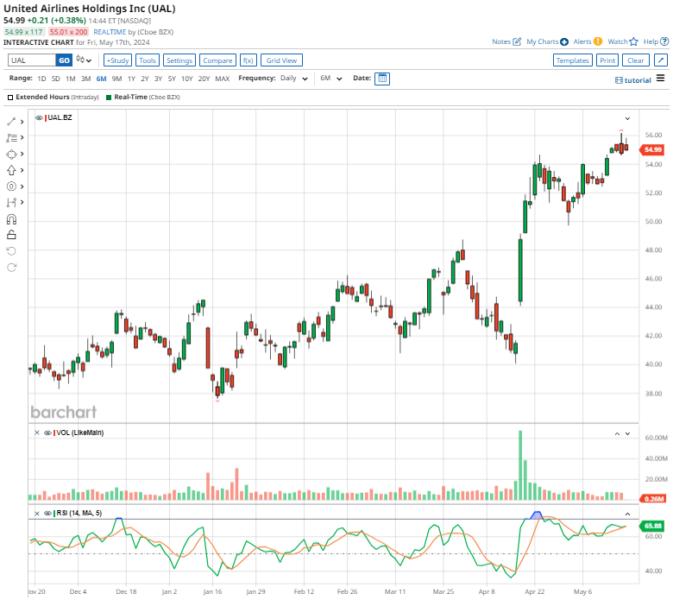Close the VOL indicator pane

click(37, 433)
